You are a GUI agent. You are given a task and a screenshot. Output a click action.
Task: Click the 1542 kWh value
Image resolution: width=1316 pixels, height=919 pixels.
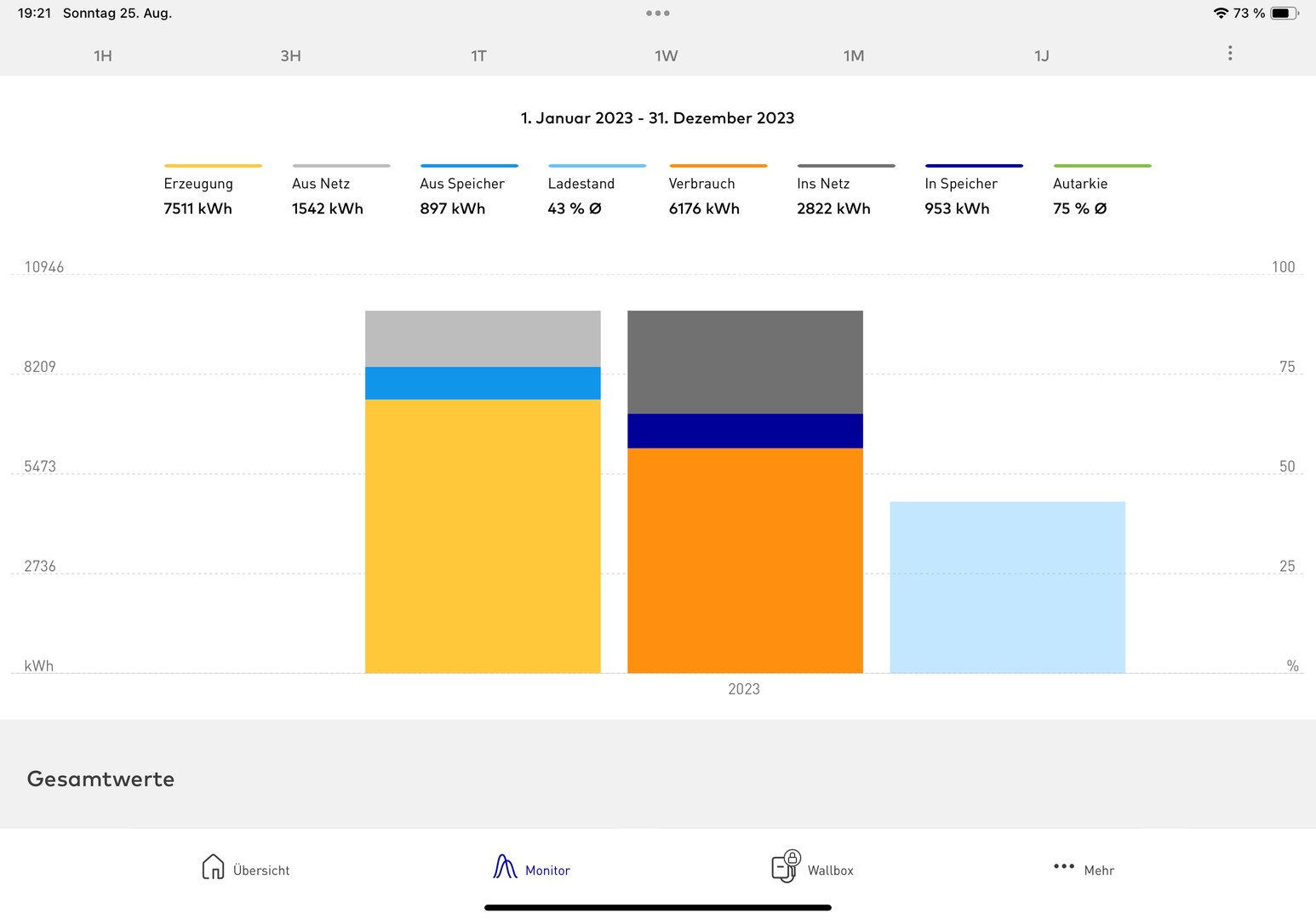[328, 208]
